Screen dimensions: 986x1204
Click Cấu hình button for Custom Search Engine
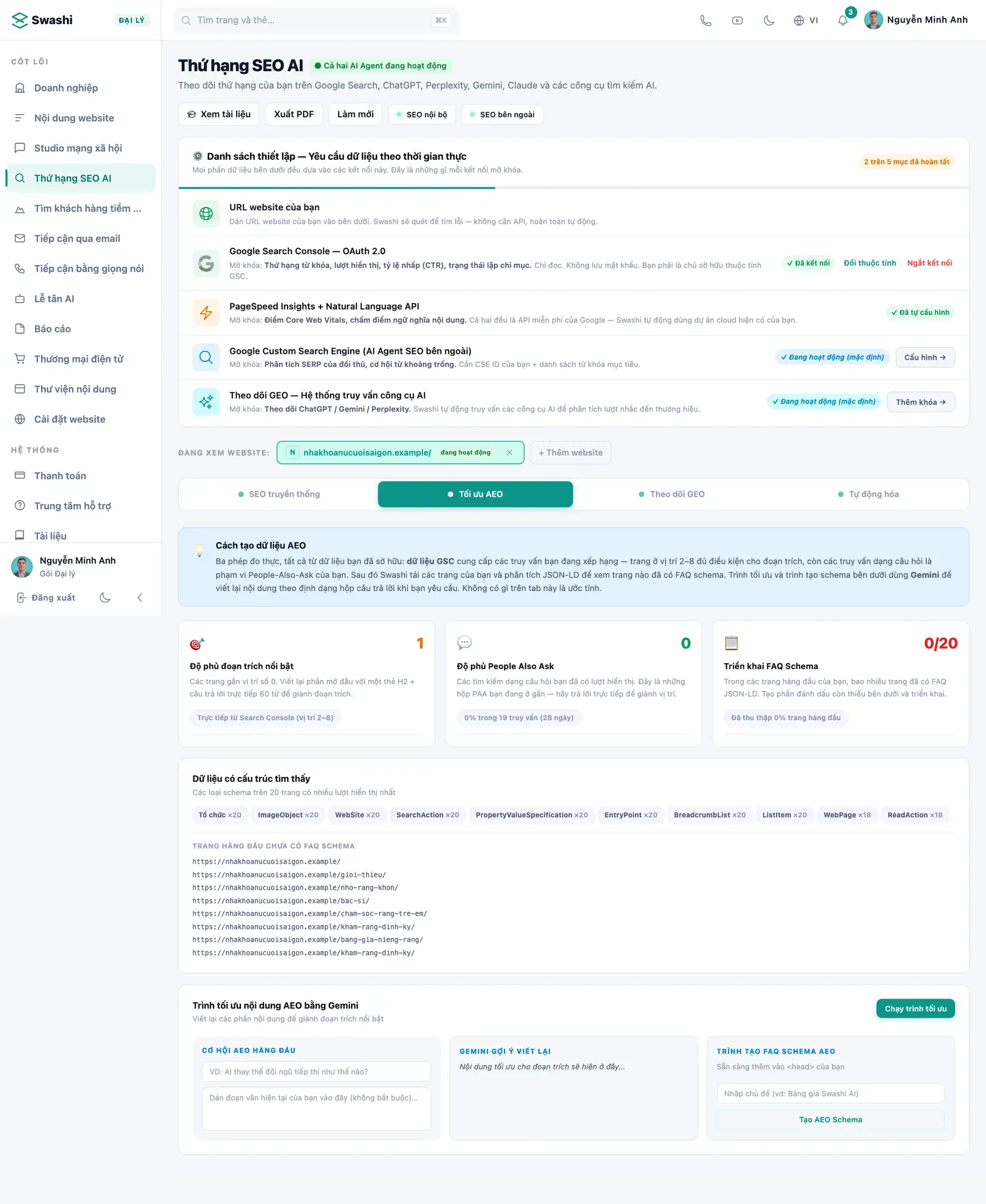925,357
